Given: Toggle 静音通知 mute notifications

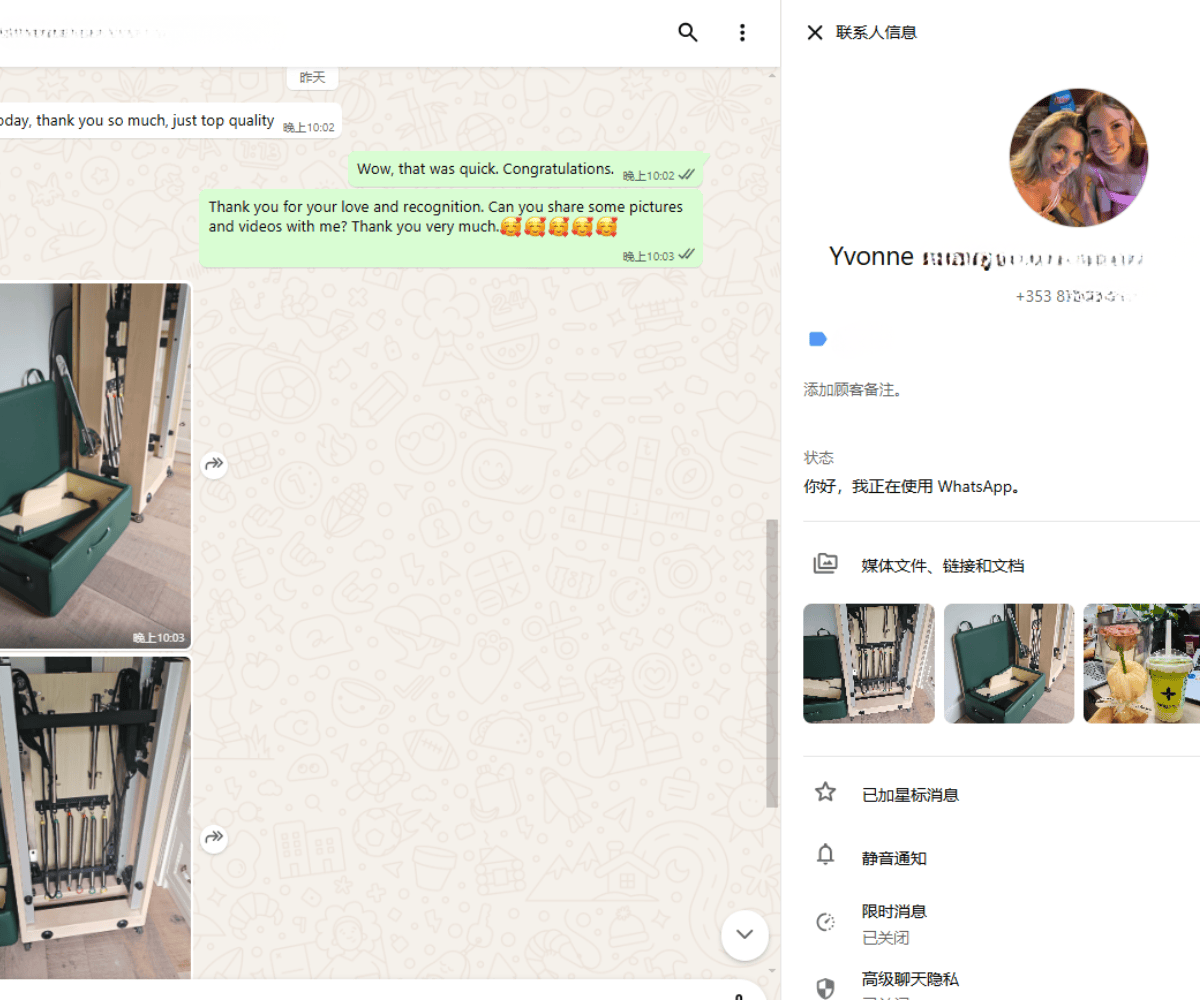Looking at the screenshot, I should pyautogui.click(x=894, y=858).
